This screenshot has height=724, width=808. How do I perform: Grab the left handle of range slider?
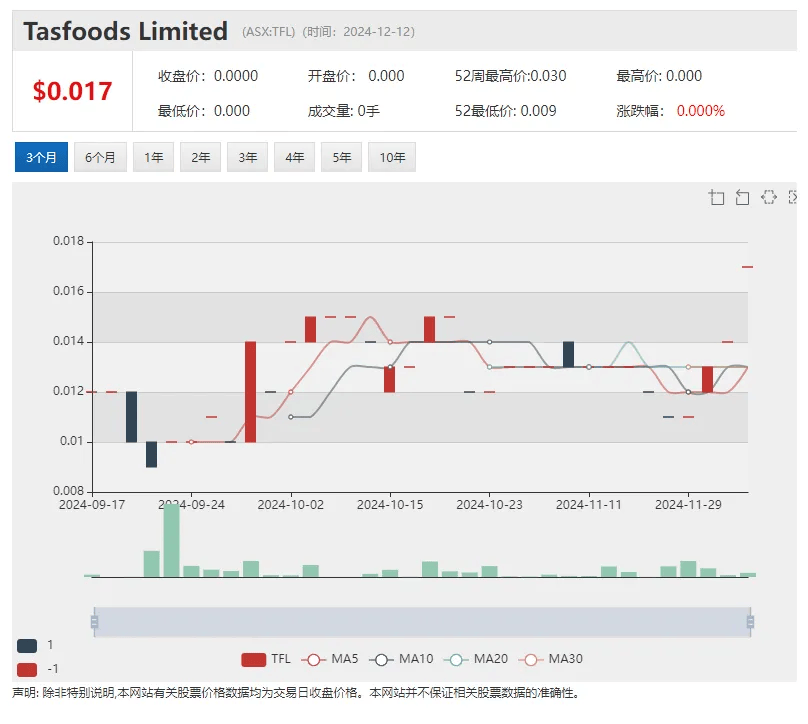pyautogui.click(x=94, y=622)
